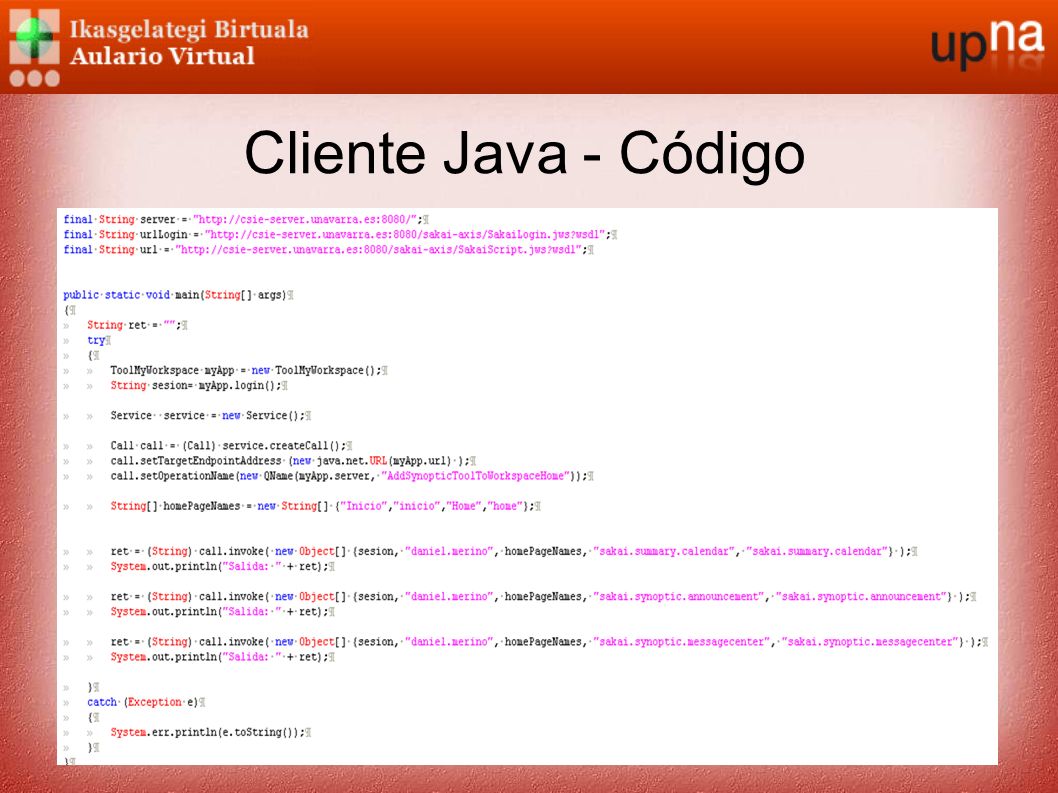Click the slide title "Cliente Java - Código"
The height and width of the screenshot is (793, 1058).
pyautogui.click(x=524, y=153)
